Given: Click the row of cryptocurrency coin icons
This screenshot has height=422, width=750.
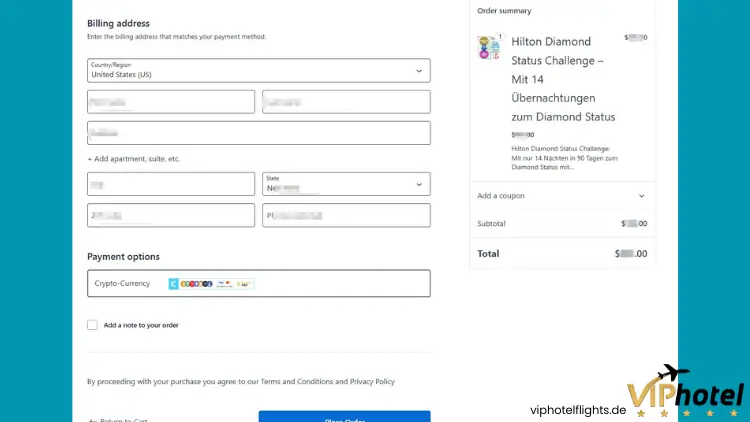Looking at the screenshot, I should [x=196, y=284].
